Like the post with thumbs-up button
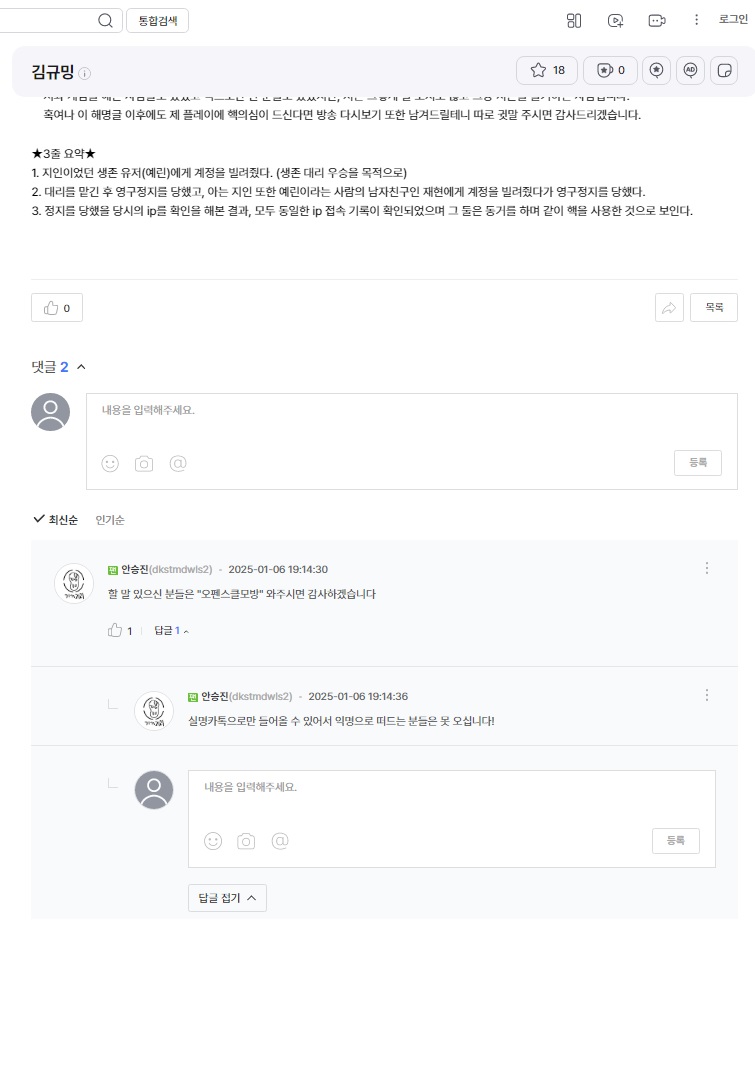The height and width of the screenshot is (1080, 755). tap(57, 308)
